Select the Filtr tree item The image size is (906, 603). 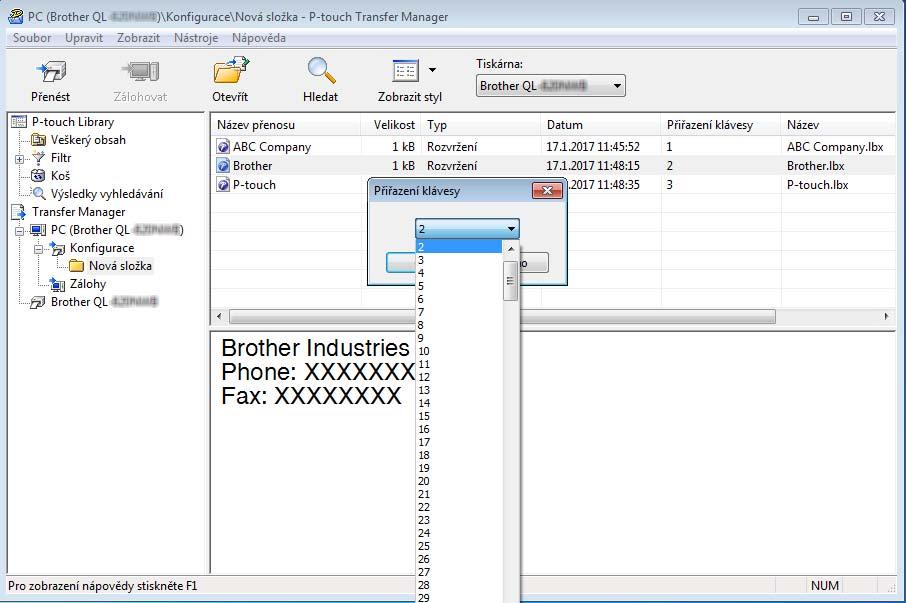[61, 158]
